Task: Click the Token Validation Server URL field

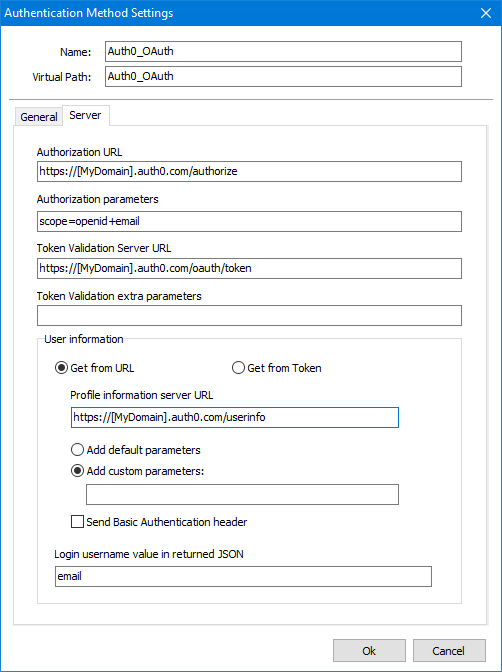Action: [x=249, y=268]
